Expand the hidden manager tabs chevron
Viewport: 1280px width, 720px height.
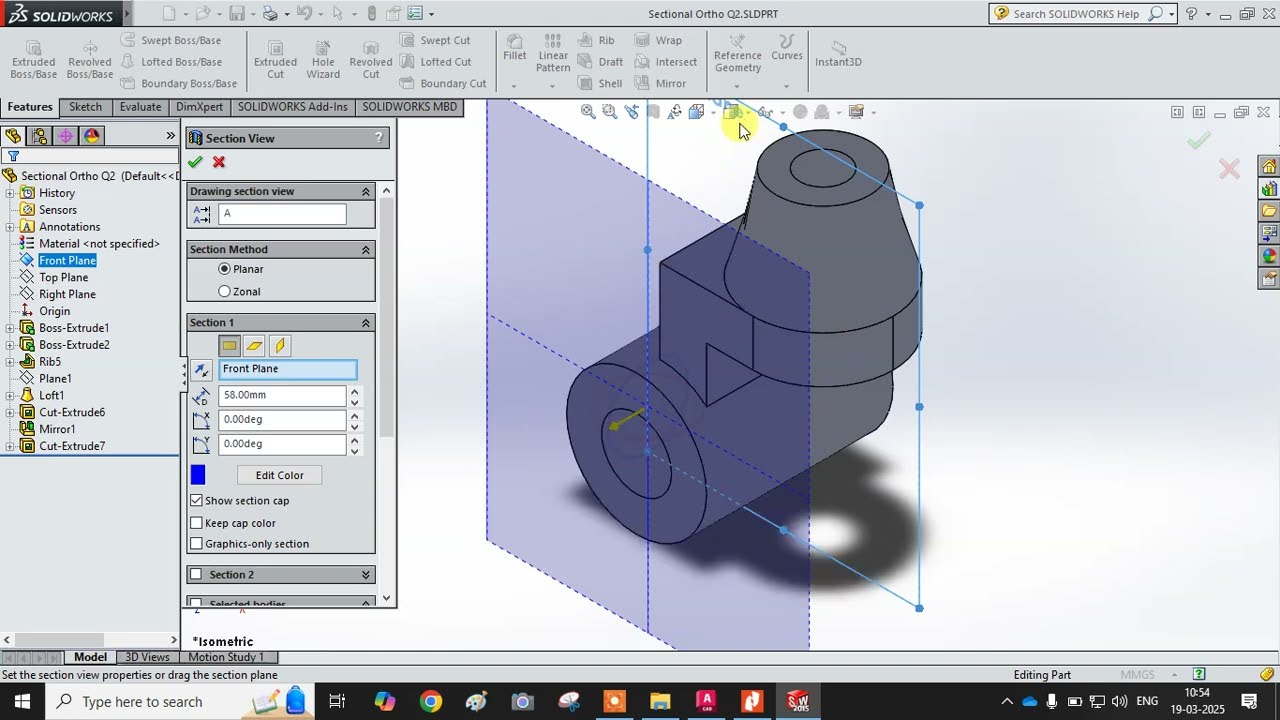click(x=170, y=136)
